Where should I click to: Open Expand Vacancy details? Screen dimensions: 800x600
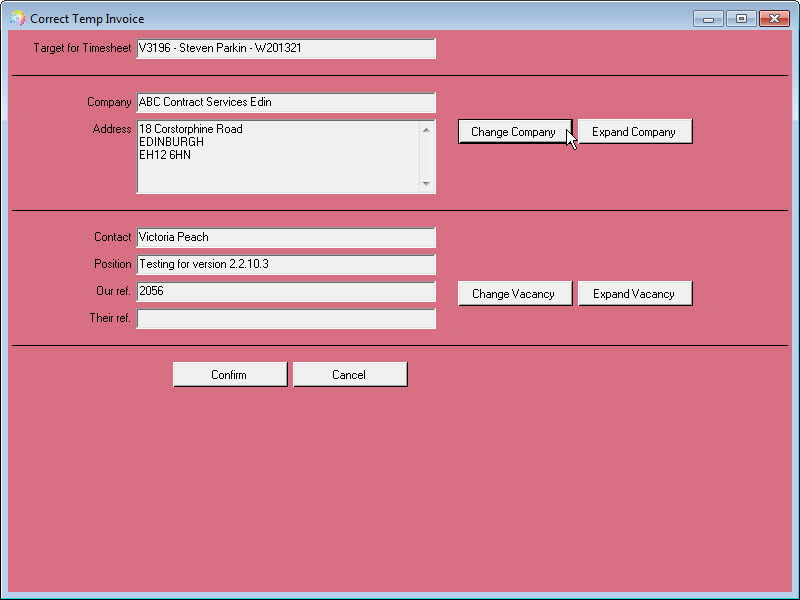pyautogui.click(x=635, y=294)
